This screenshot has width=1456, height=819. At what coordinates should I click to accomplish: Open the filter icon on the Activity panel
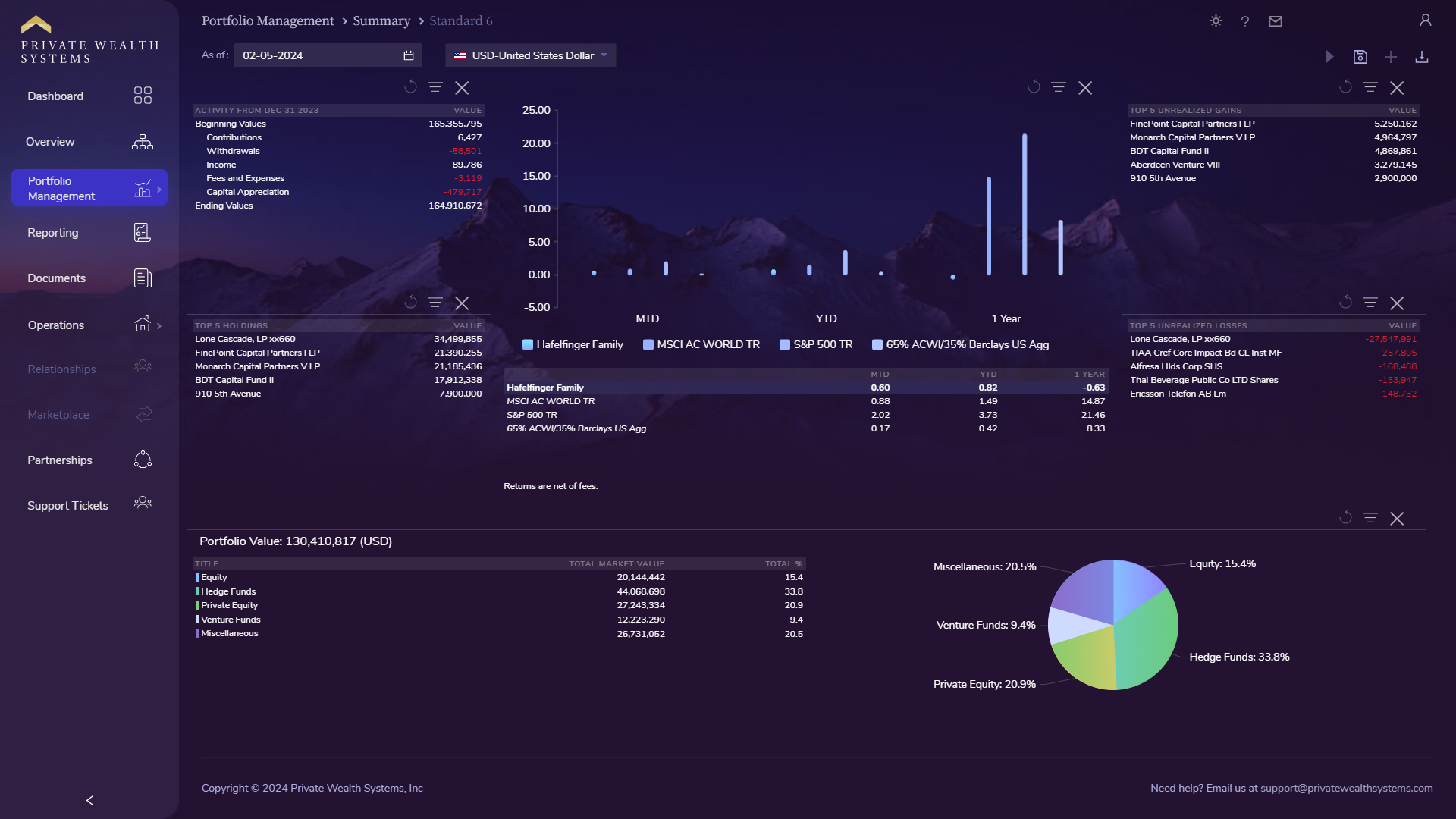tap(435, 87)
